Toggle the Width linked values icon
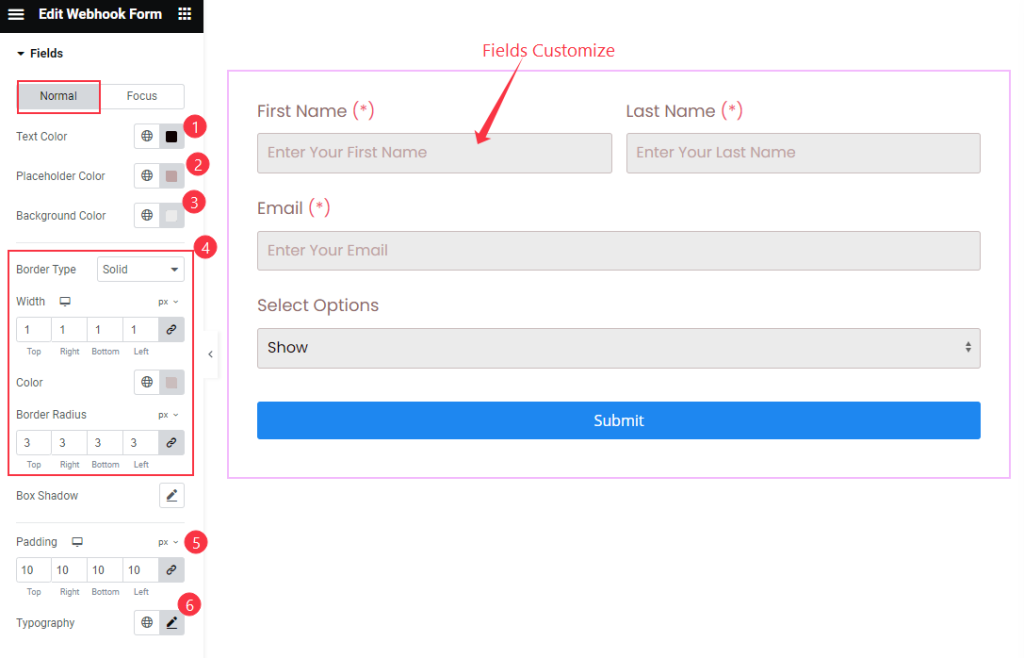Viewport: 1024px width, 658px height. [x=171, y=330]
